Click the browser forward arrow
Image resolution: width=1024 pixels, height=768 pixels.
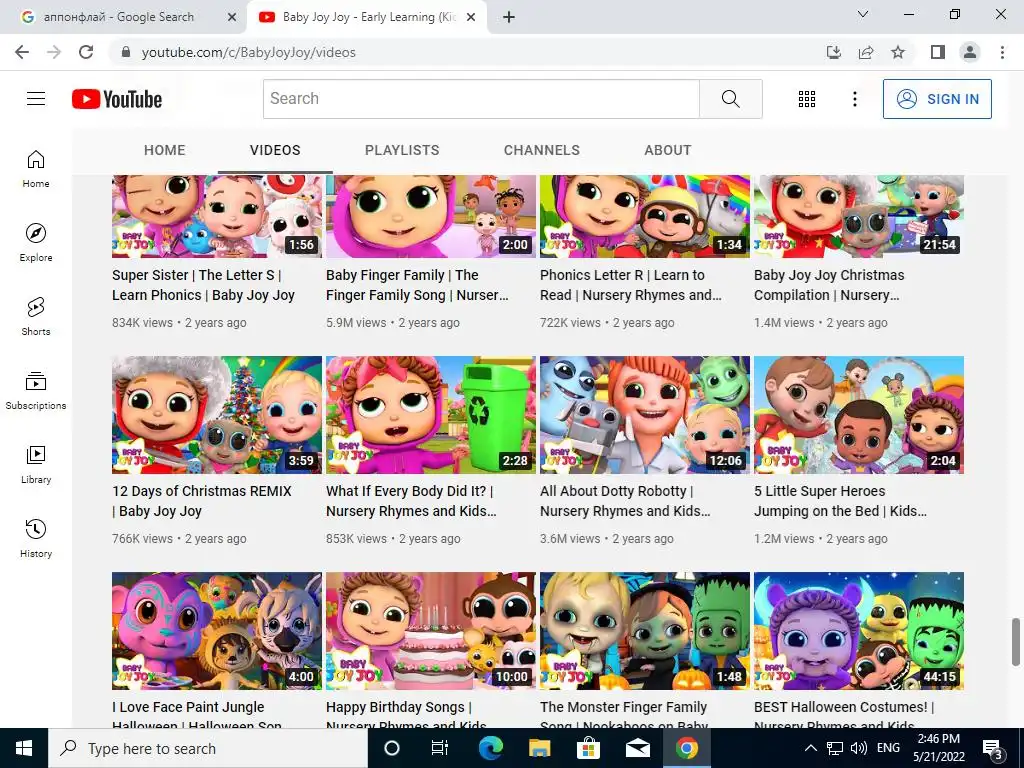54,52
